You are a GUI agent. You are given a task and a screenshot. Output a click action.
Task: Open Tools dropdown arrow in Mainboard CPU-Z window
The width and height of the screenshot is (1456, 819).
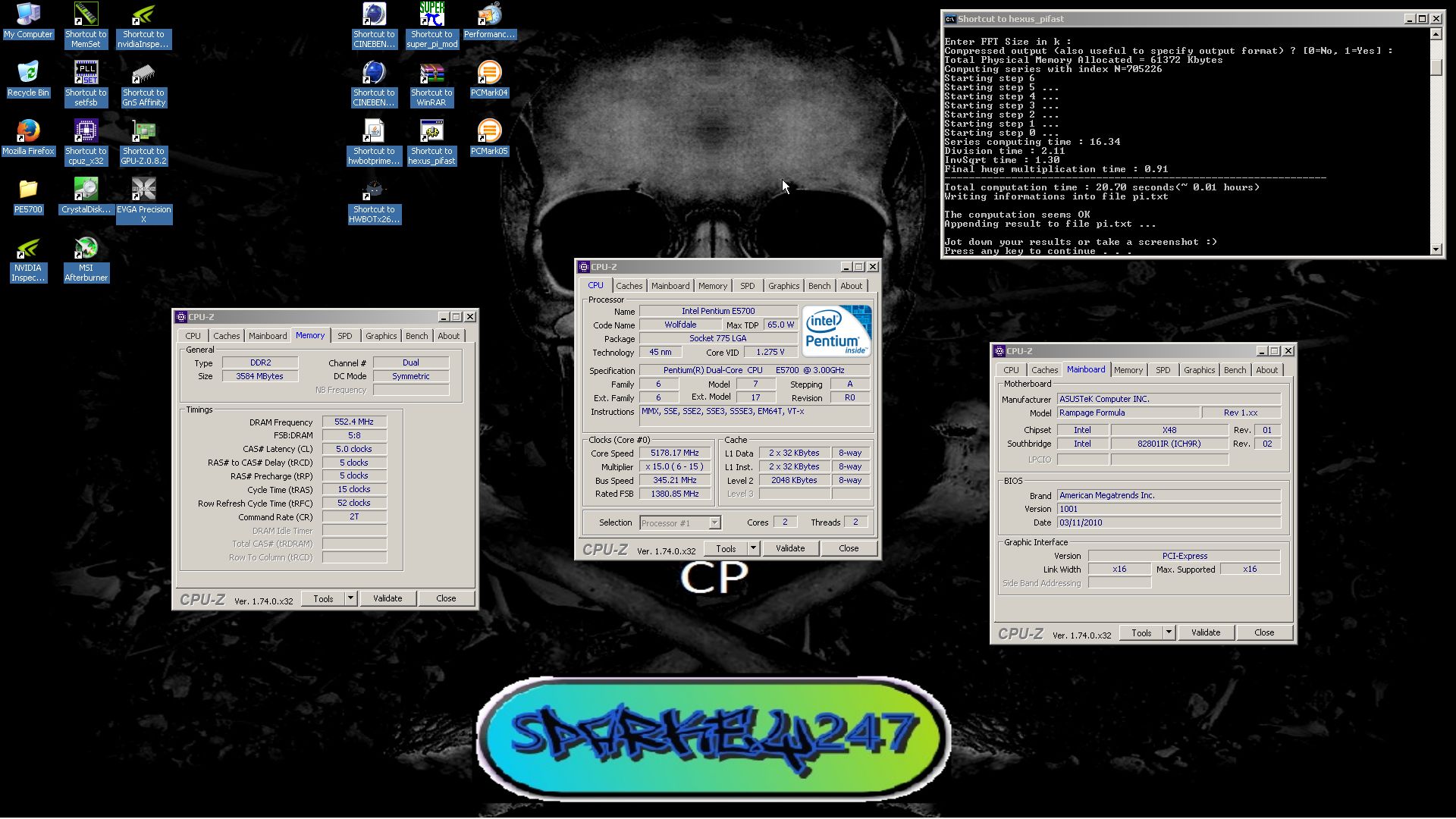(x=1169, y=632)
